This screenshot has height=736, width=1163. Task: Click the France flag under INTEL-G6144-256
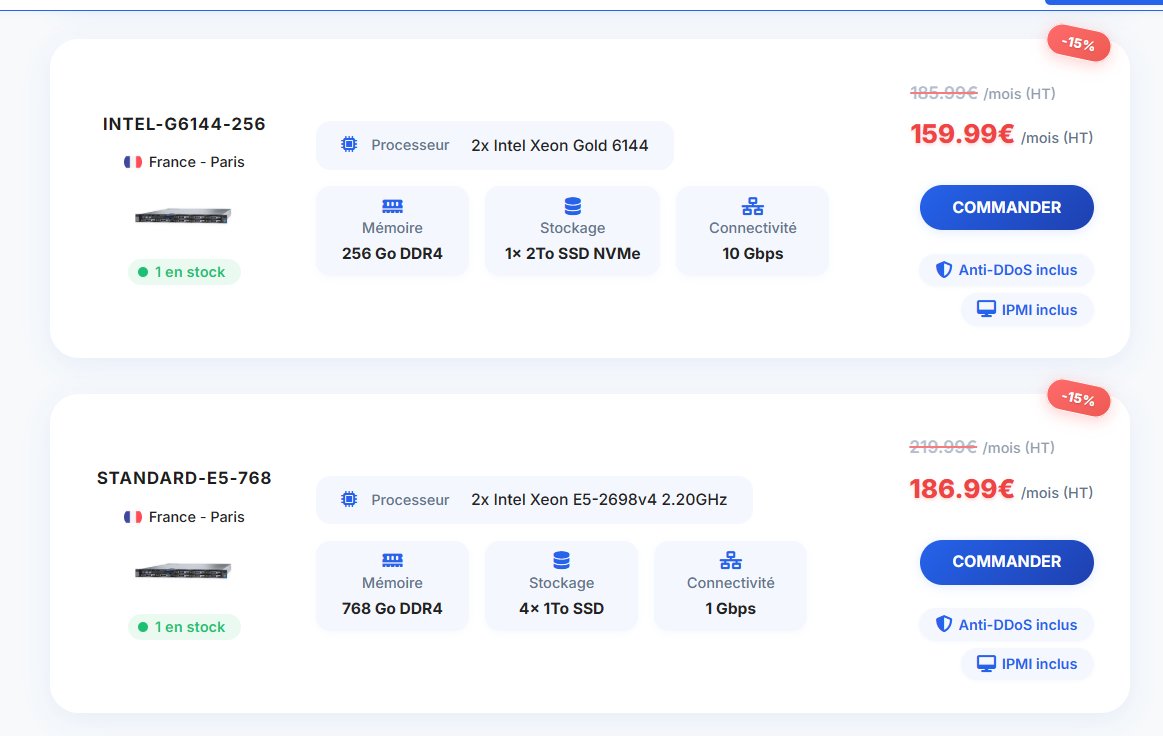(132, 161)
